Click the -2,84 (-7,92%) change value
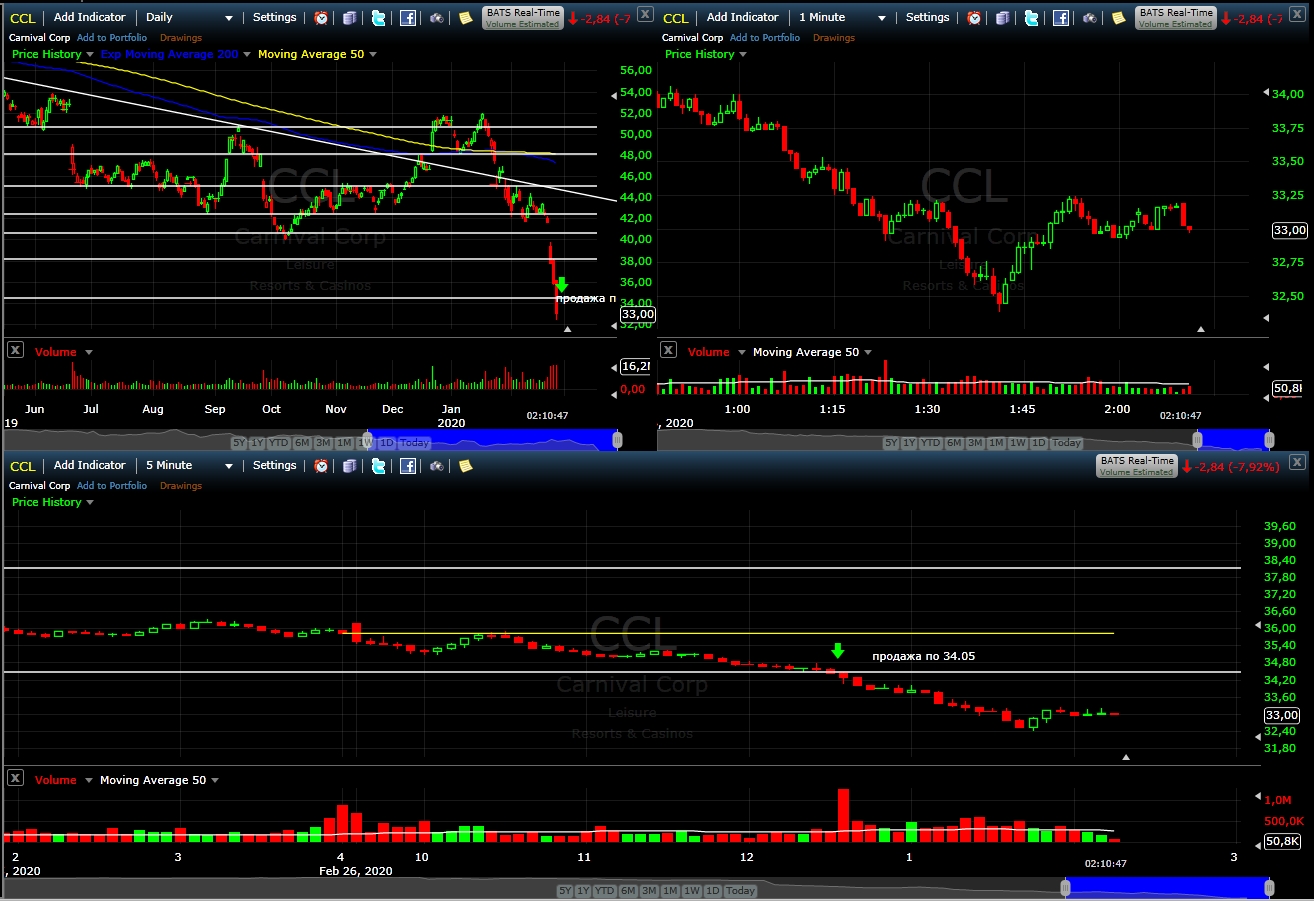This screenshot has width=1314, height=902. [x=1235, y=467]
